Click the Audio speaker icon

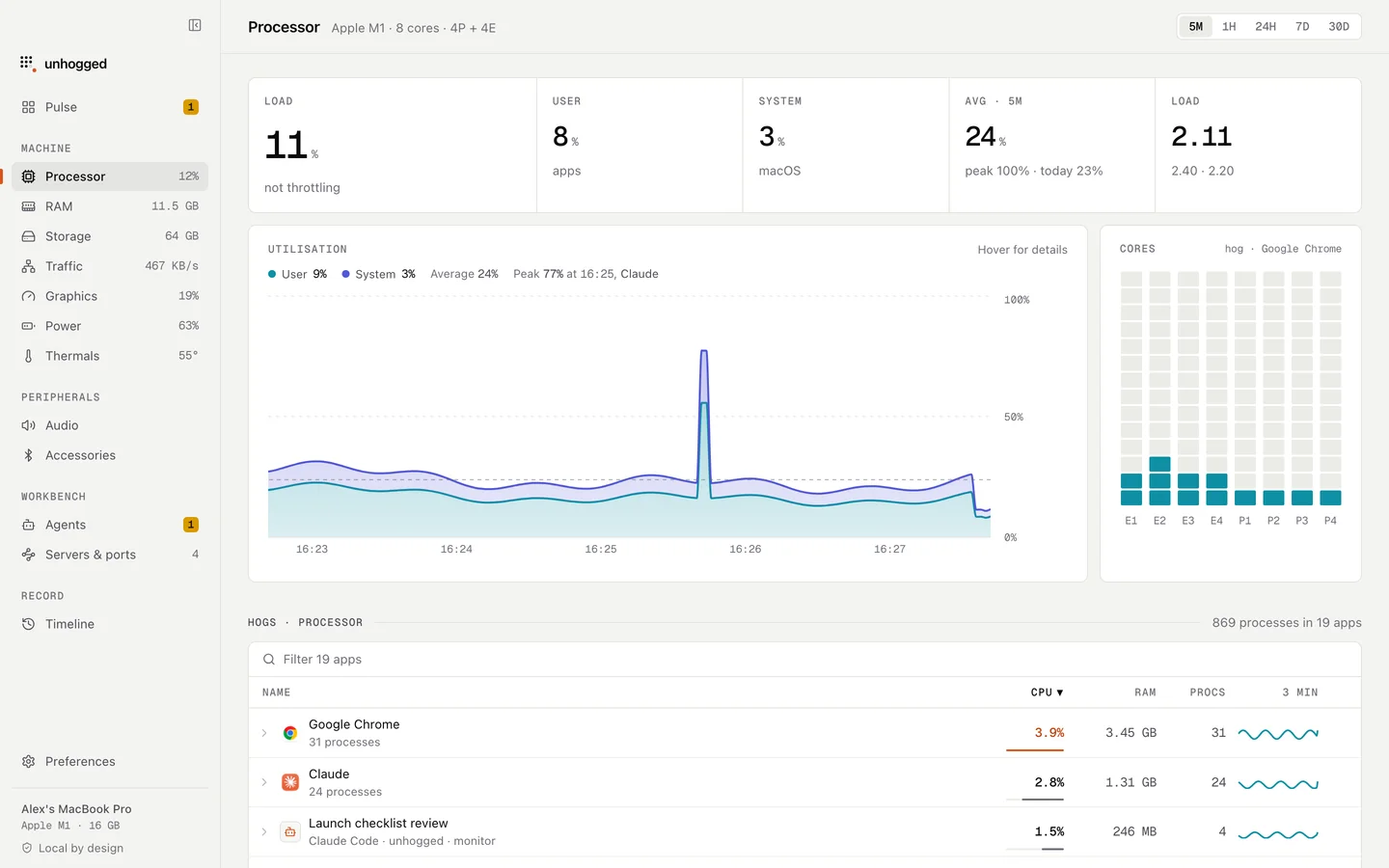[x=28, y=425]
